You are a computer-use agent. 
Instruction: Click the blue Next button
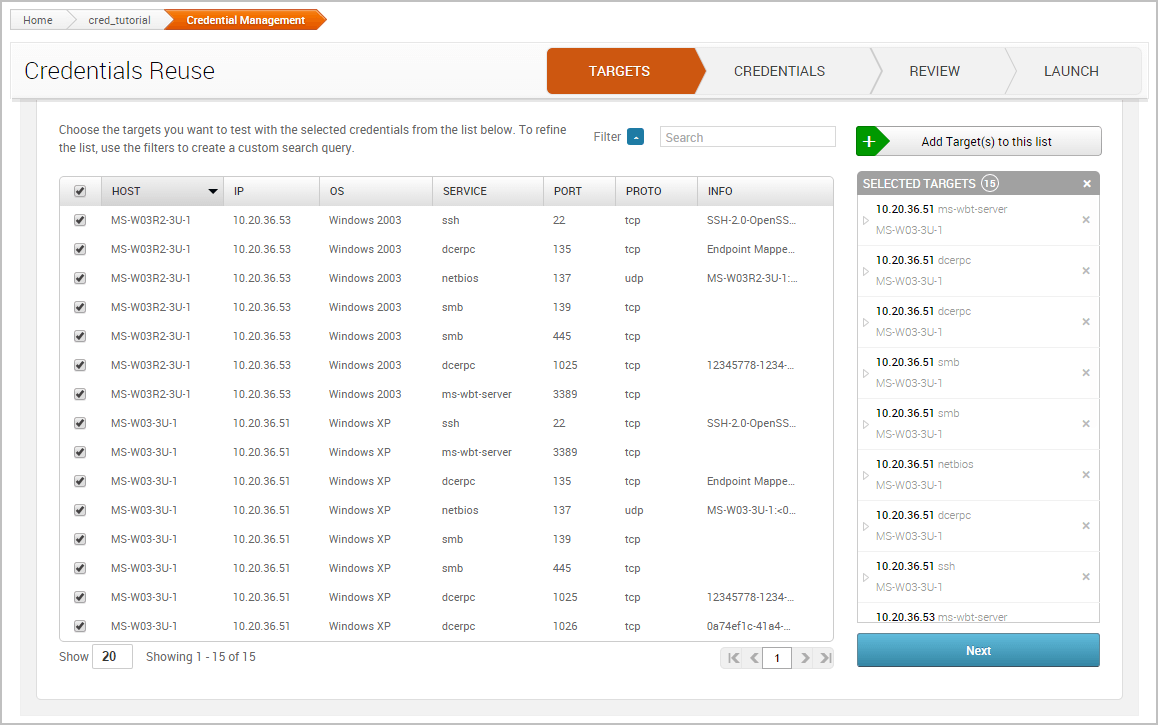tap(978, 650)
